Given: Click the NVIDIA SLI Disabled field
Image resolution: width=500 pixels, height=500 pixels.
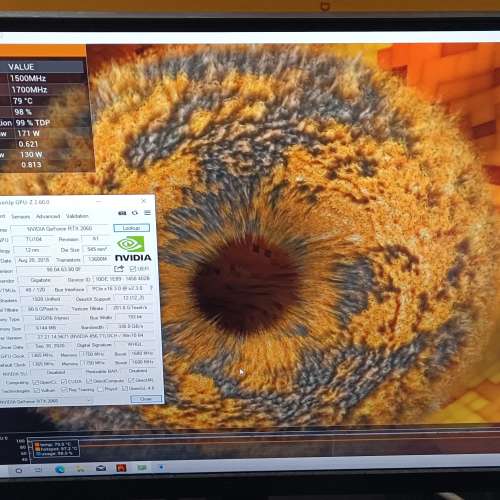Looking at the screenshot, I should [x=55, y=372].
